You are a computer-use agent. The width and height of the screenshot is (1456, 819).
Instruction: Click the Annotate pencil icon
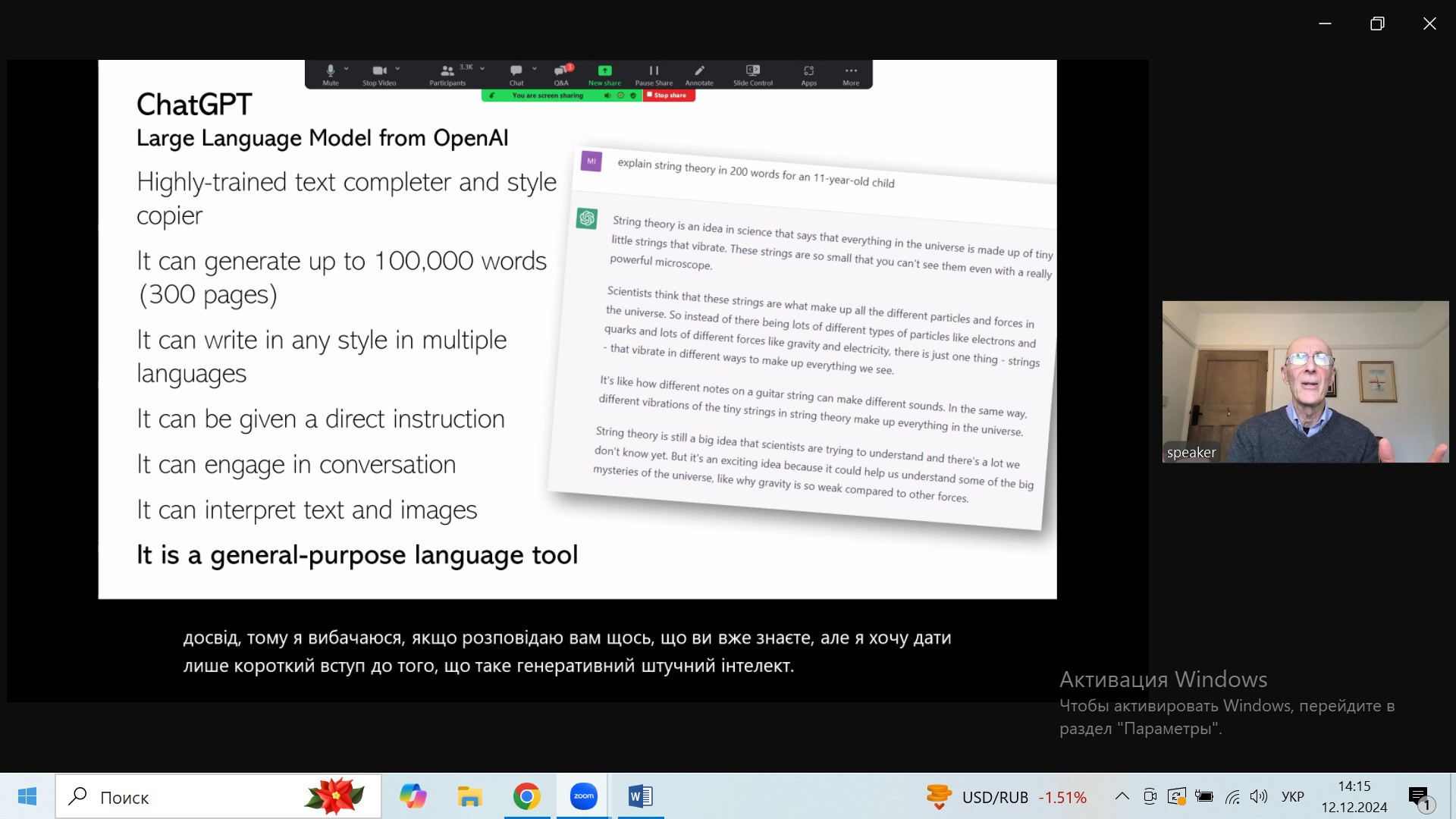pos(699,71)
